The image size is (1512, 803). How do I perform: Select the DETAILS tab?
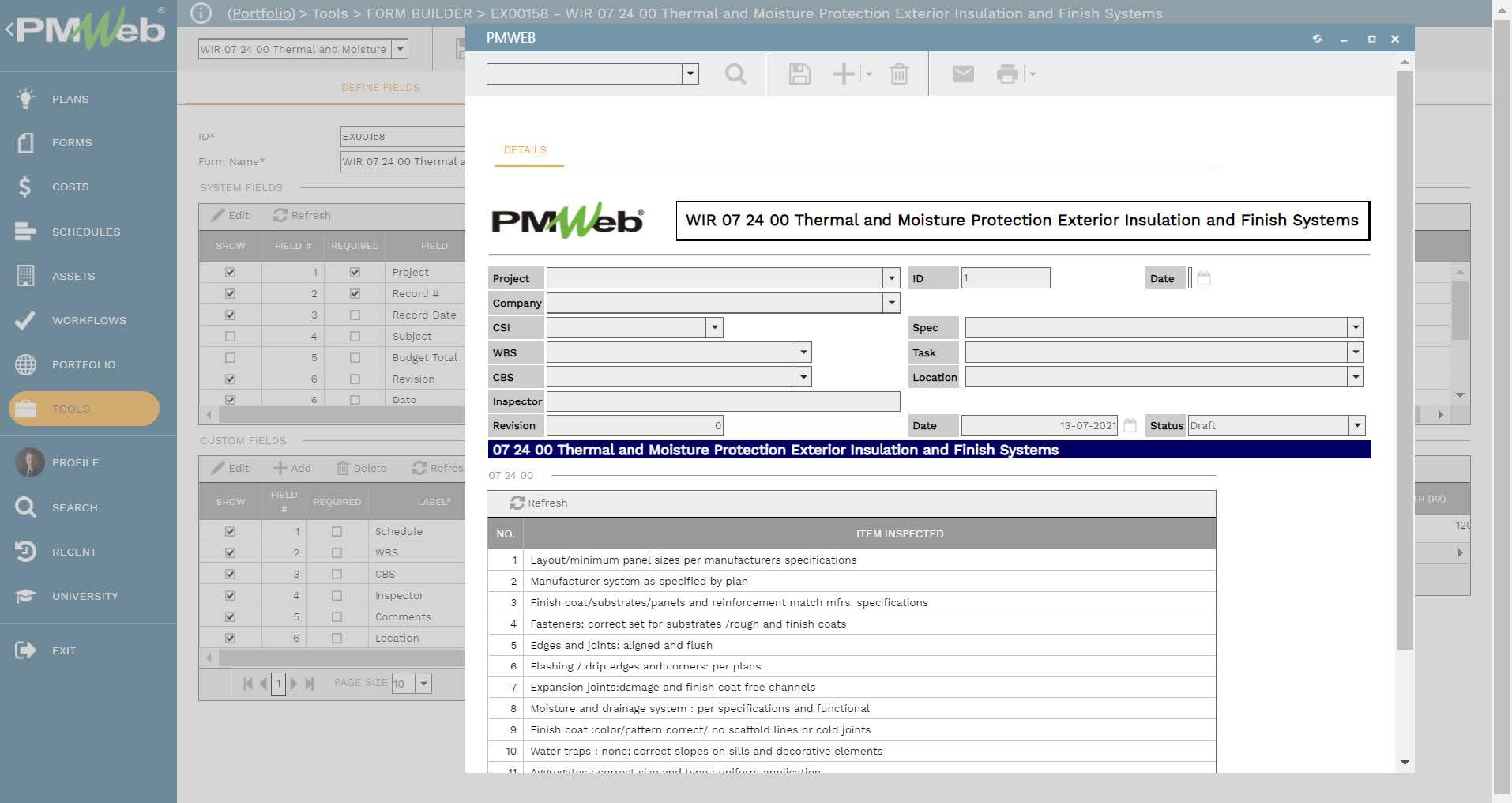(525, 150)
